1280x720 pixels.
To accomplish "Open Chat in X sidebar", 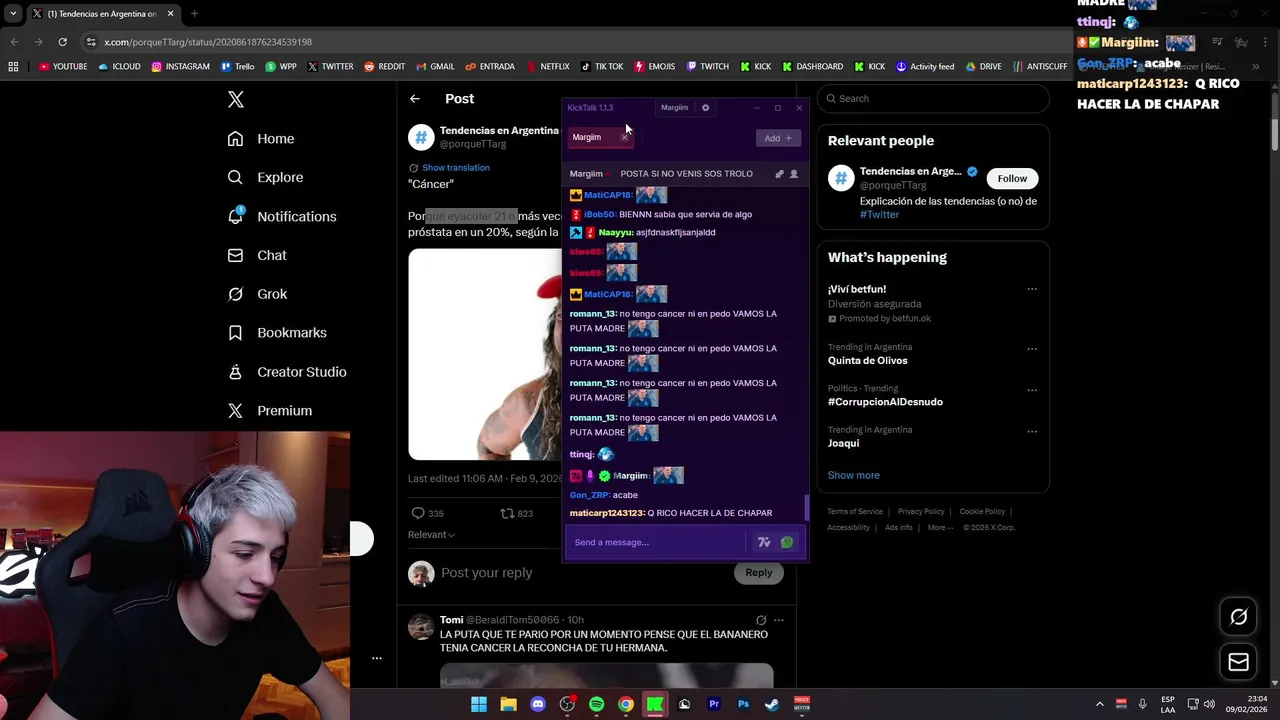I will click(257, 255).
